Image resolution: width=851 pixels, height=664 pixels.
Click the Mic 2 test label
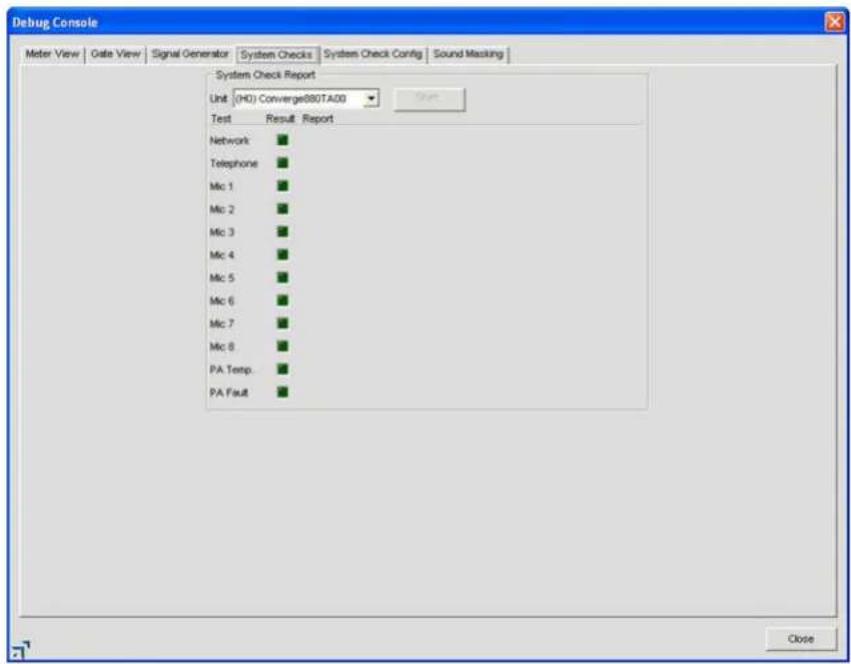click(221, 209)
